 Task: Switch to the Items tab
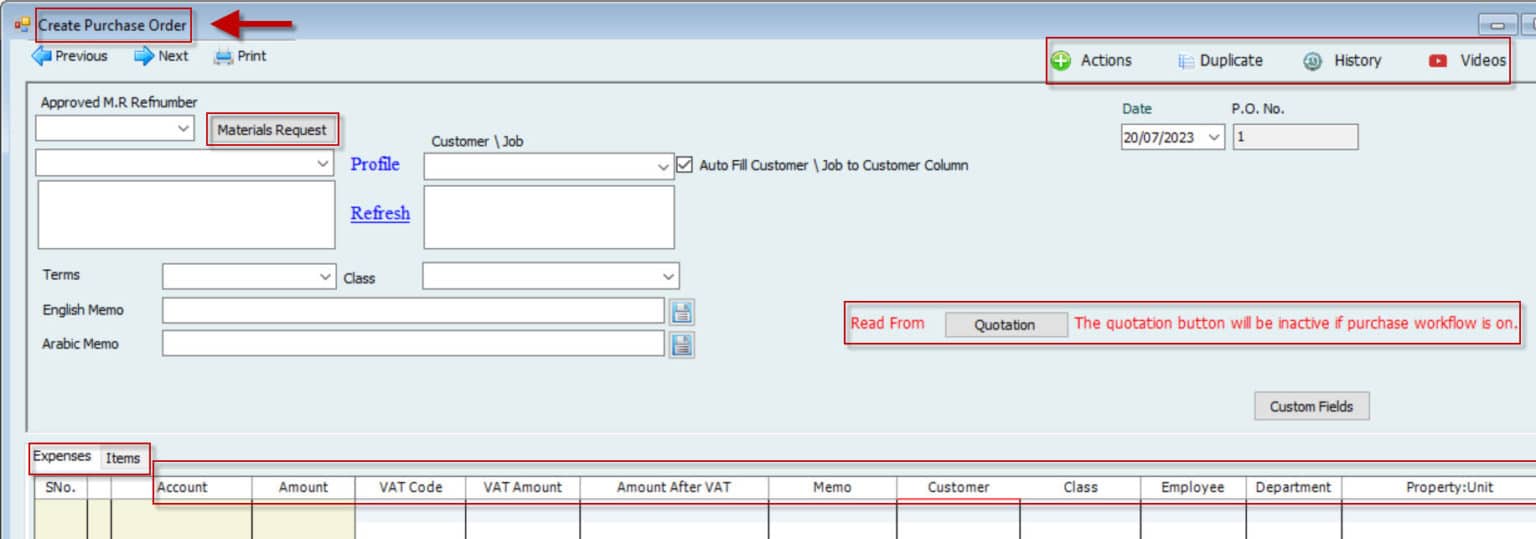click(x=123, y=458)
